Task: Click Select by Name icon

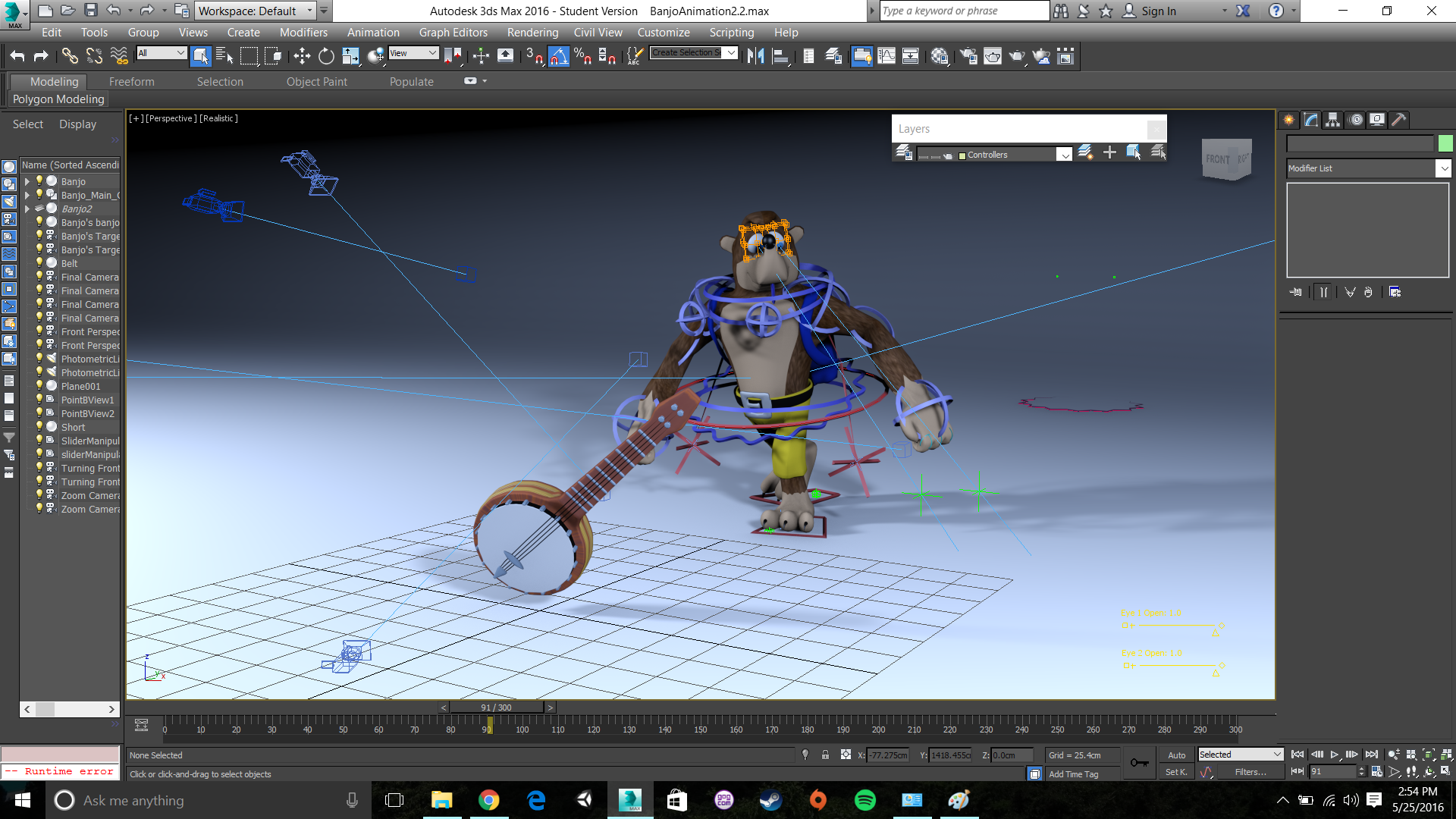Action: pos(224,56)
